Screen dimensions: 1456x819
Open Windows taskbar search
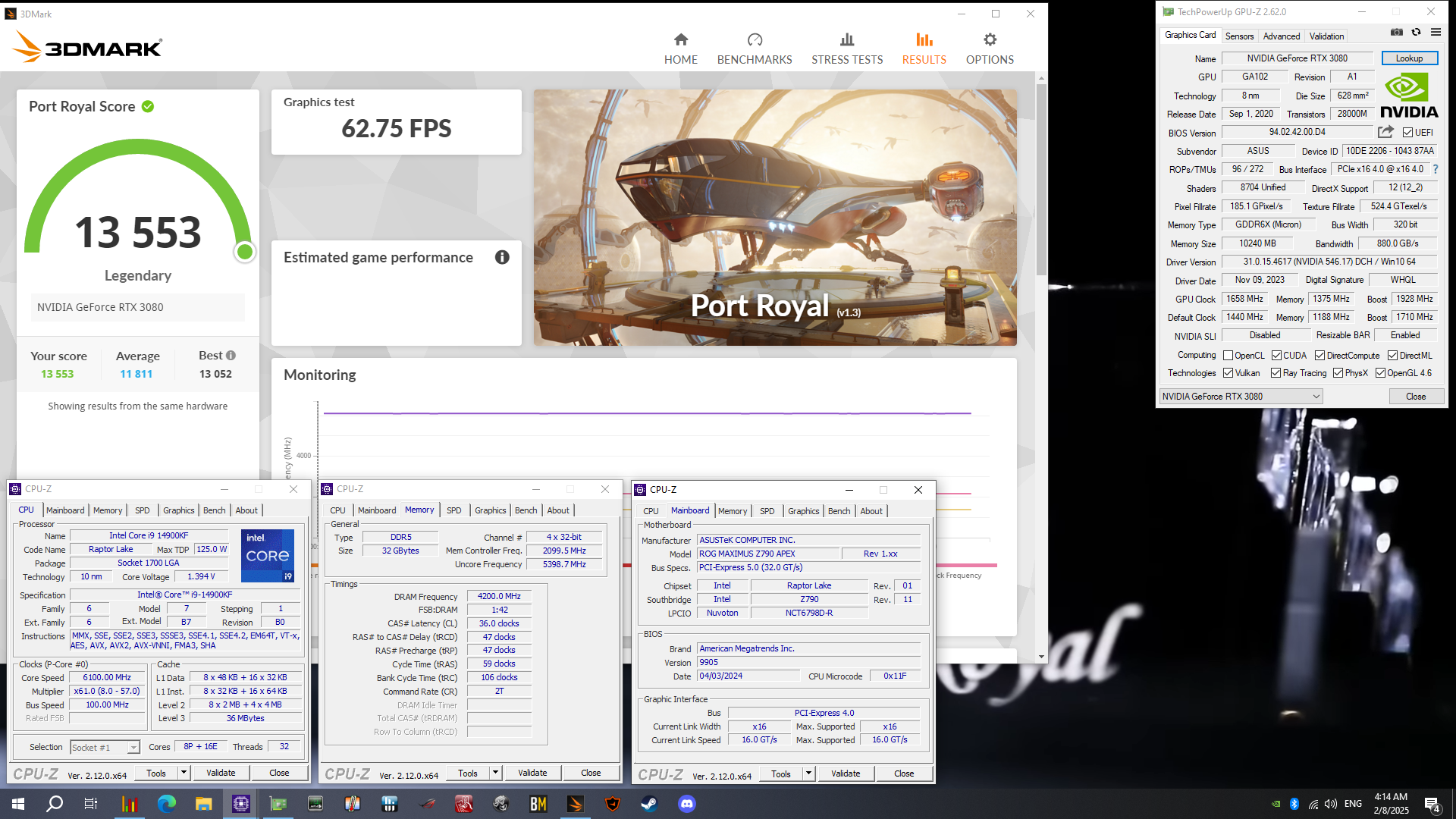click(55, 804)
